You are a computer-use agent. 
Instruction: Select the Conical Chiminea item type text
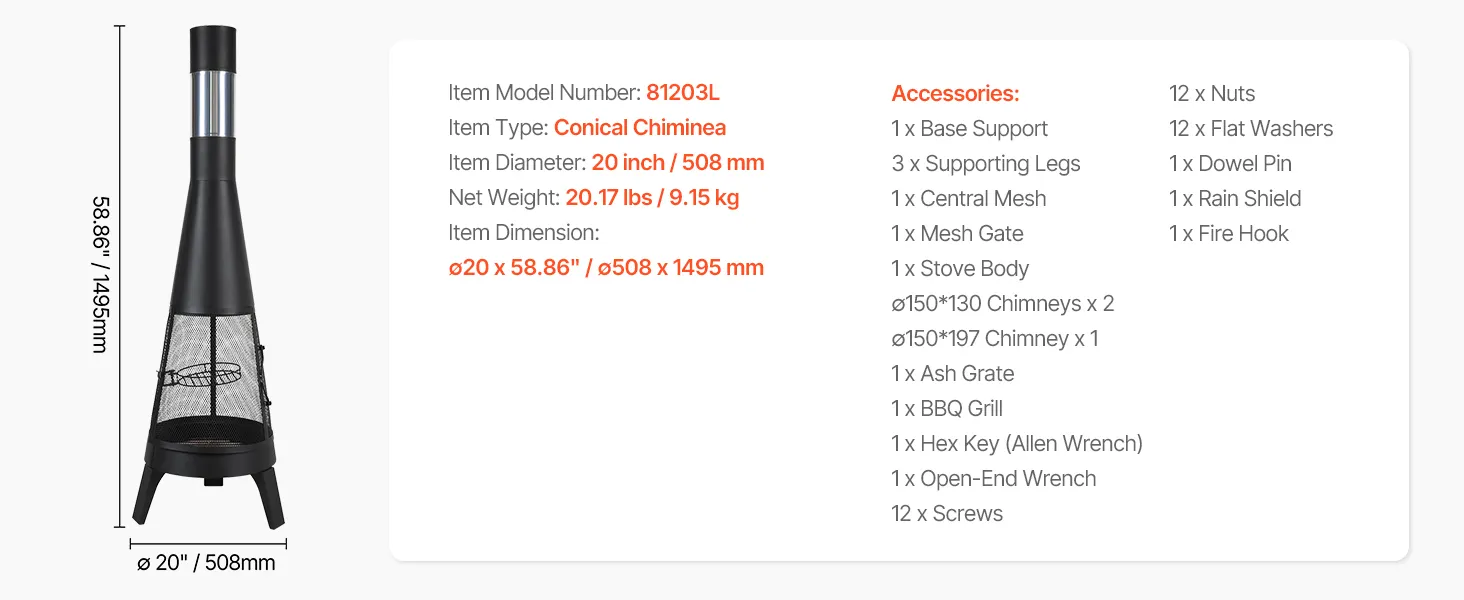point(640,128)
